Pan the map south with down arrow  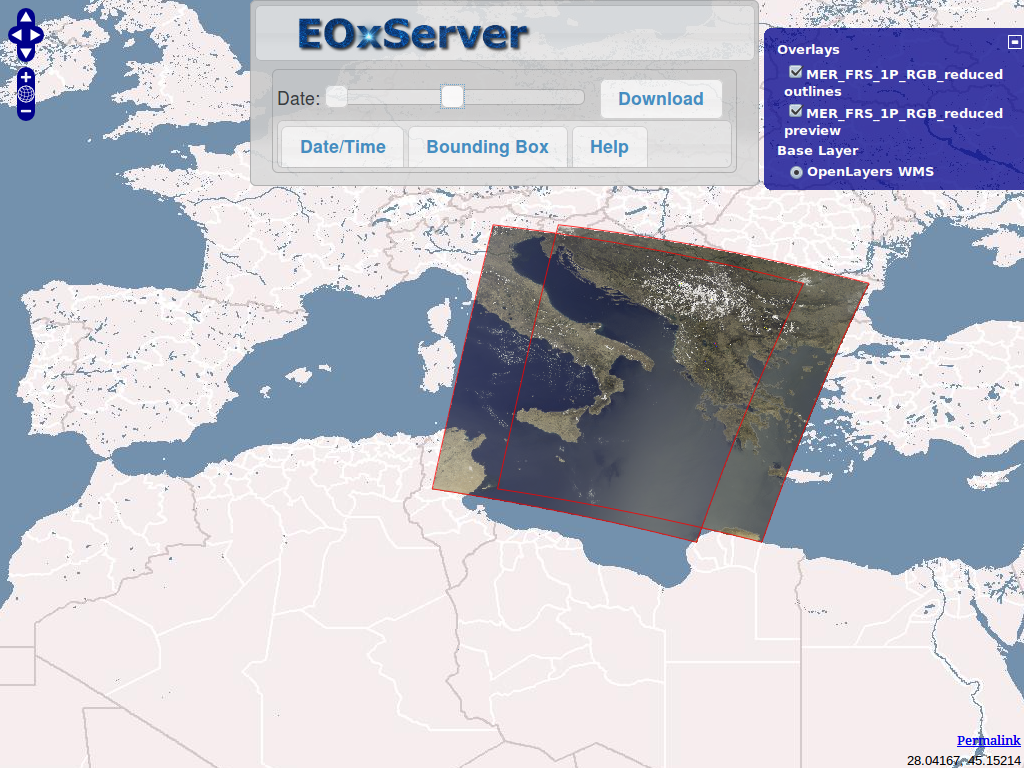(25, 53)
